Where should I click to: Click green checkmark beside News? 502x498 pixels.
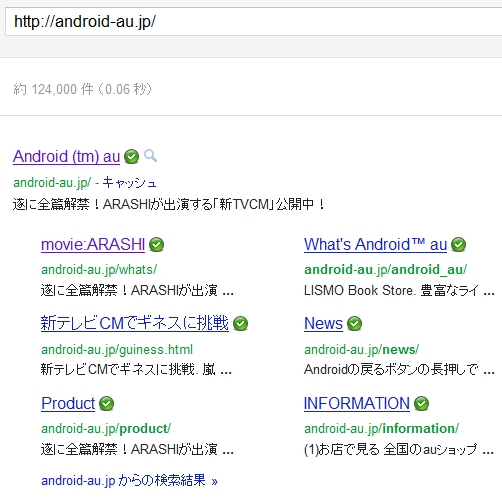[x=354, y=324]
